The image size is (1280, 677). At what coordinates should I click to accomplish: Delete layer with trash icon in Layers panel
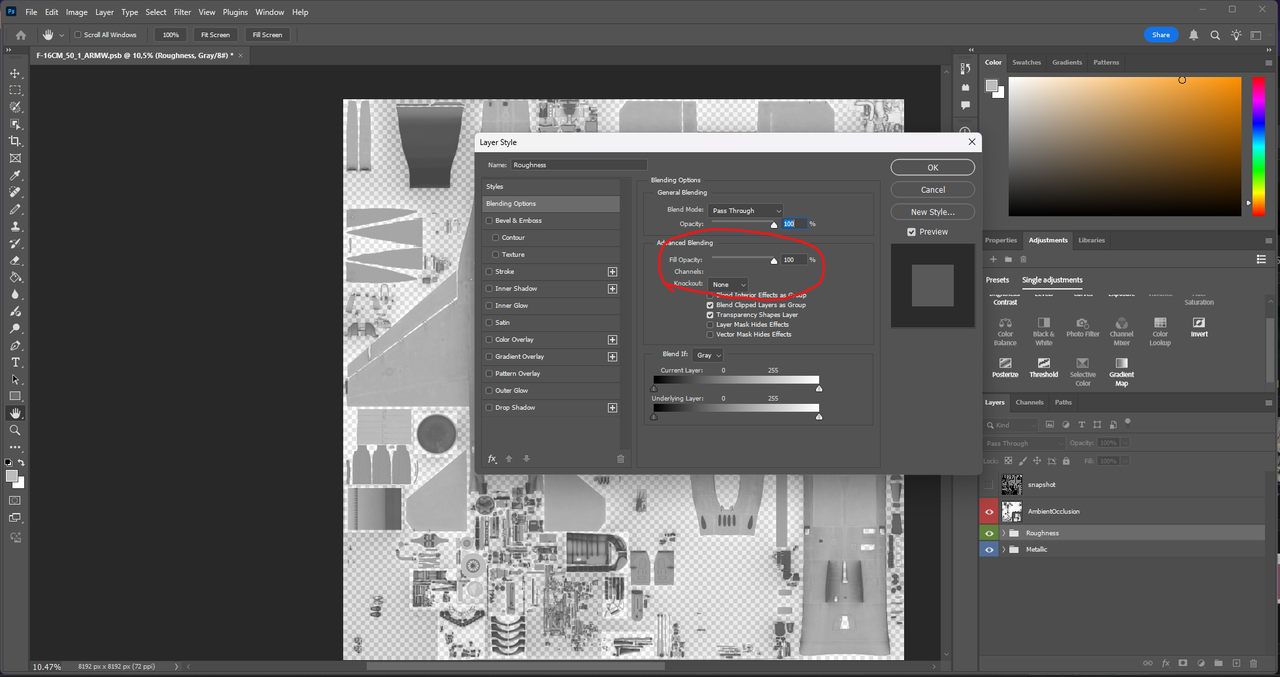[1254, 663]
